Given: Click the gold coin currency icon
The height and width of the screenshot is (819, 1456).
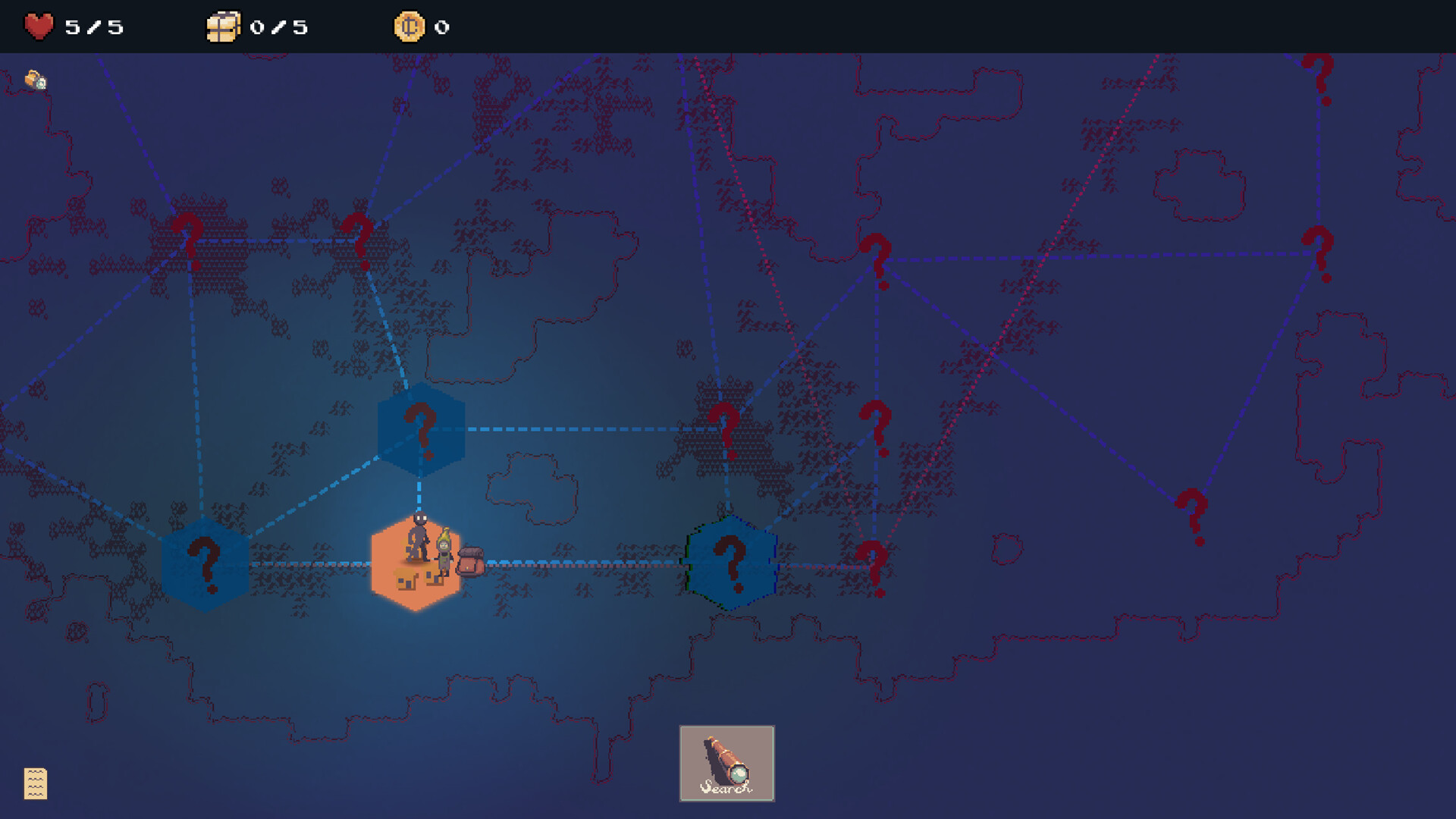Looking at the screenshot, I should pos(409,27).
